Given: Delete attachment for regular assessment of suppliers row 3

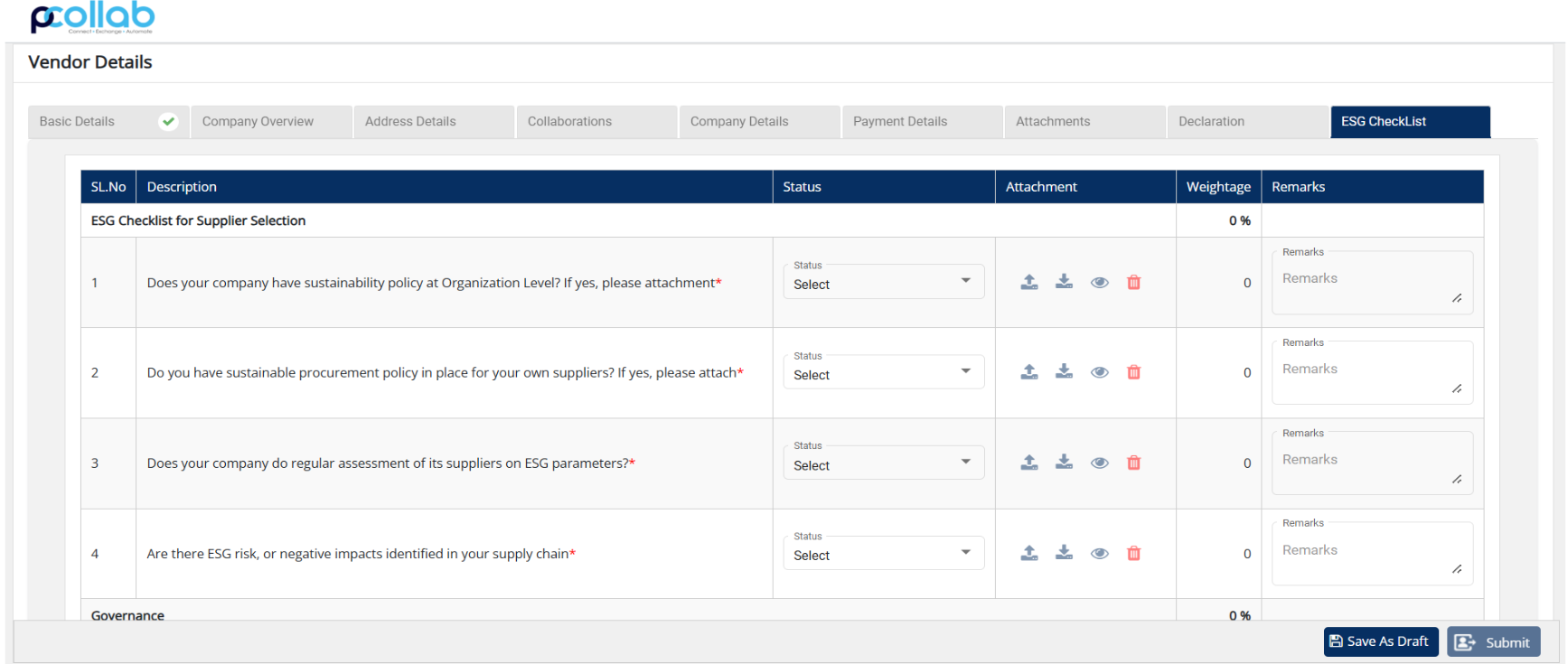Looking at the screenshot, I should pyautogui.click(x=1134, y=463).
